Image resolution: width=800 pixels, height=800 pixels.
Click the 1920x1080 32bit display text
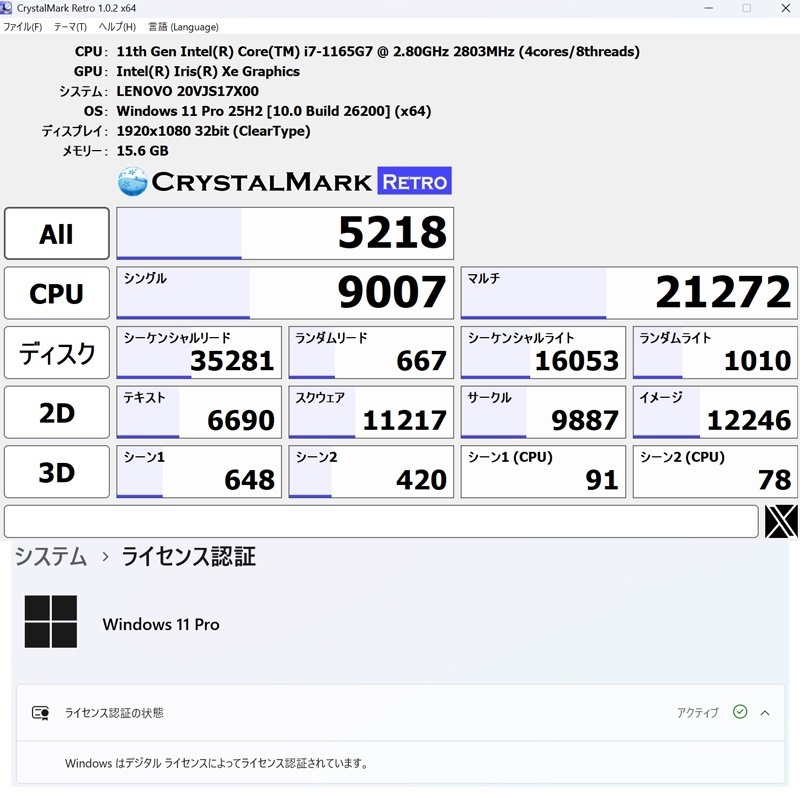coord(213,131)
